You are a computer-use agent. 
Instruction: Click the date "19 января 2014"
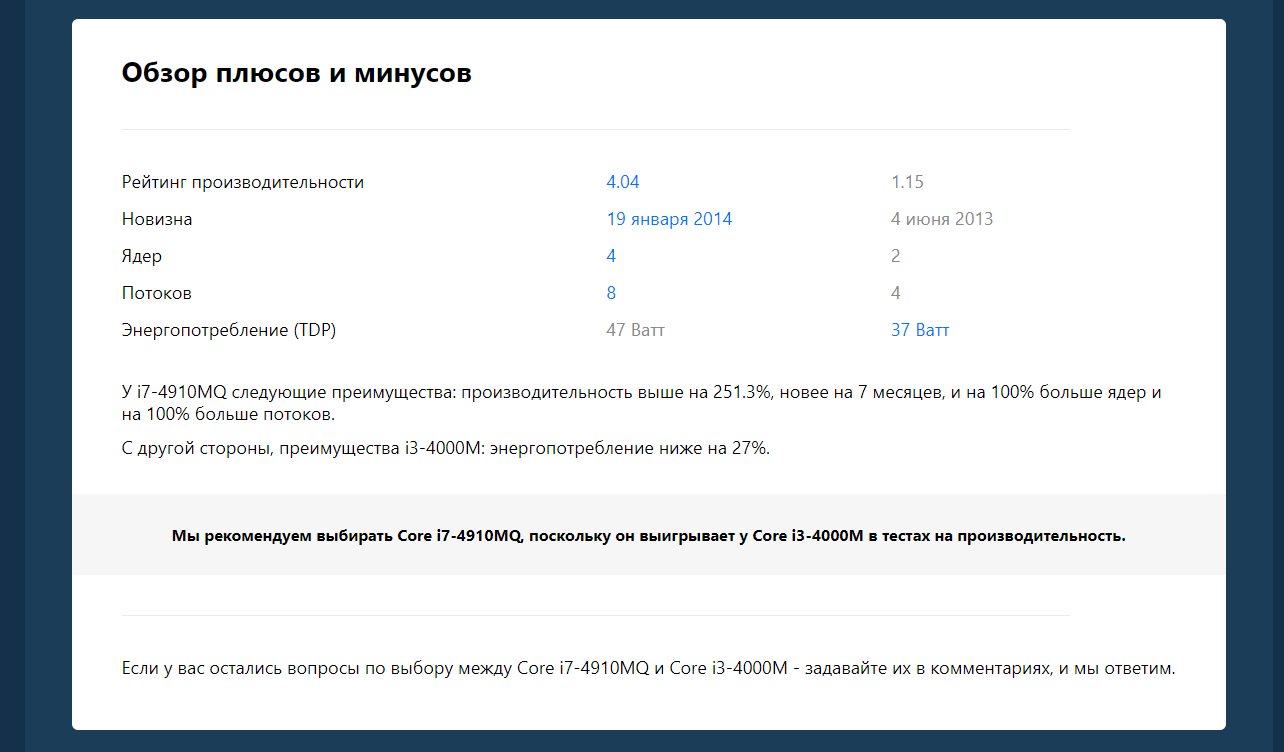coord(669,219)
